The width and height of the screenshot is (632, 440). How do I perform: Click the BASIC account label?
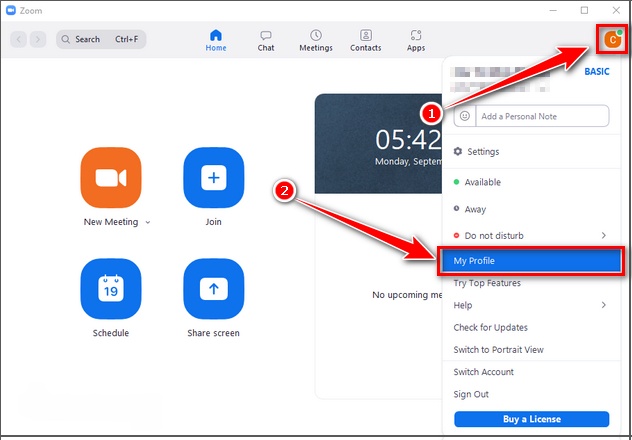[x=597, y=71]
